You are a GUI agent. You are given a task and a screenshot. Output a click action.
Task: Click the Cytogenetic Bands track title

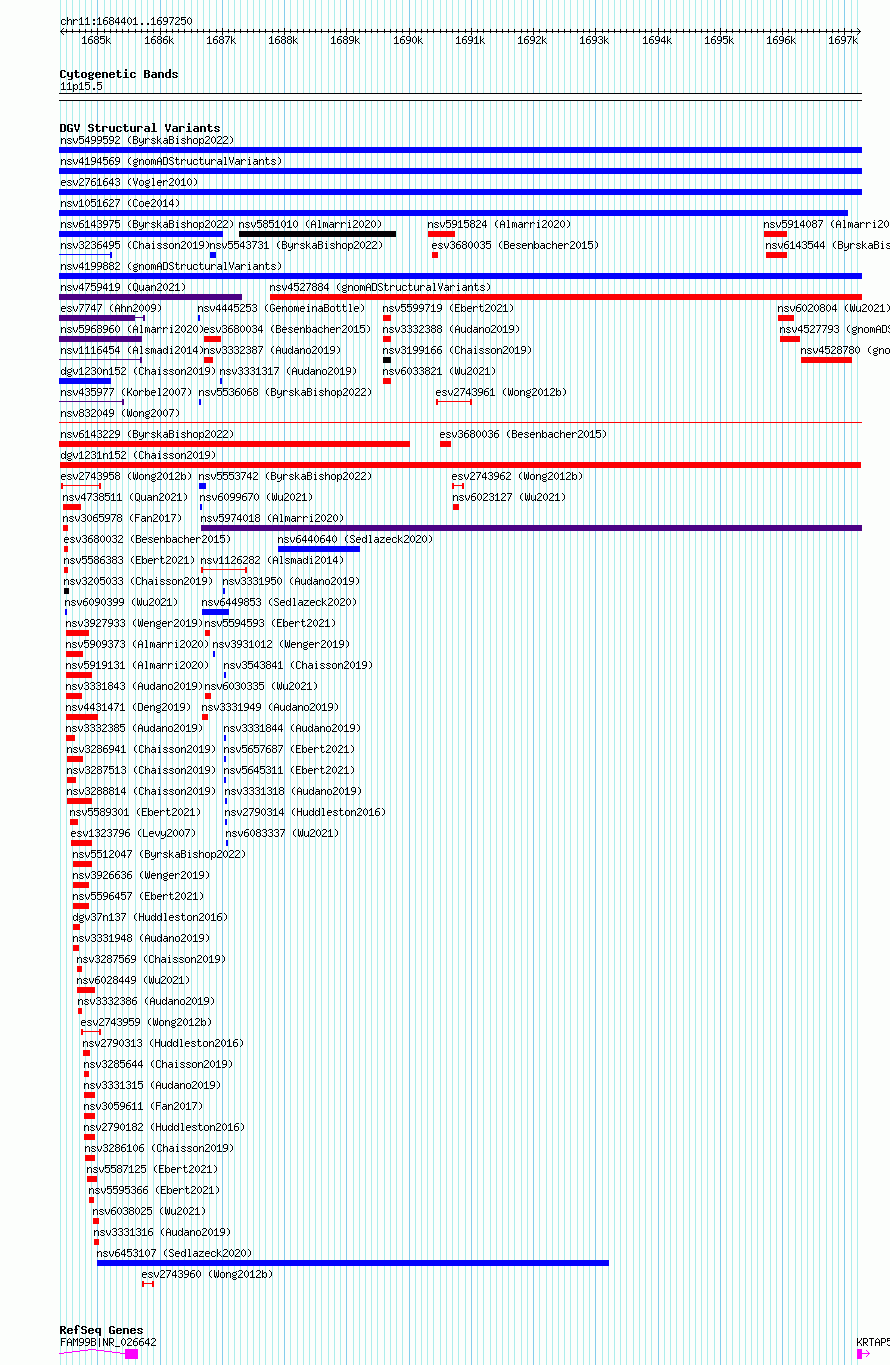[x=119, y=74]
